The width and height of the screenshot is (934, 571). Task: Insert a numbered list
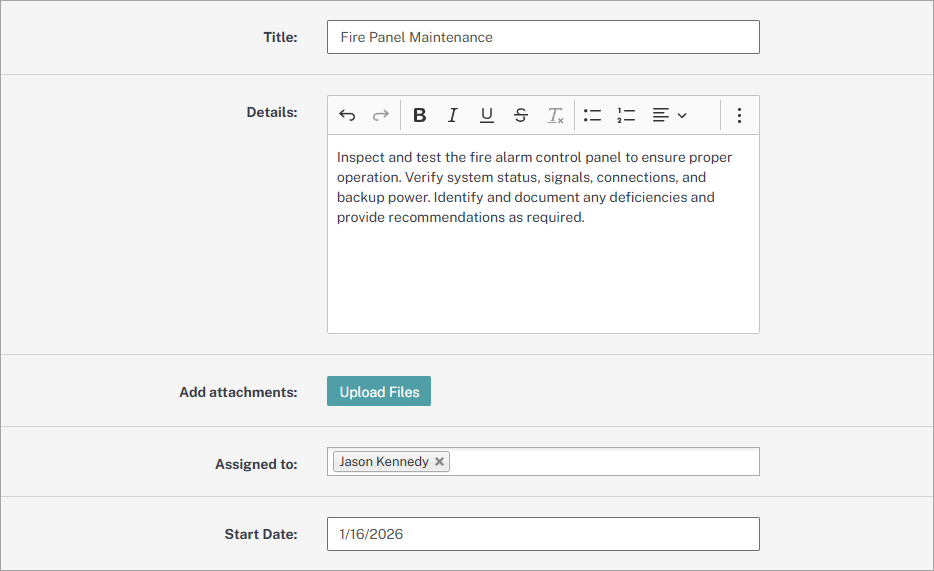tap(626, 115)
